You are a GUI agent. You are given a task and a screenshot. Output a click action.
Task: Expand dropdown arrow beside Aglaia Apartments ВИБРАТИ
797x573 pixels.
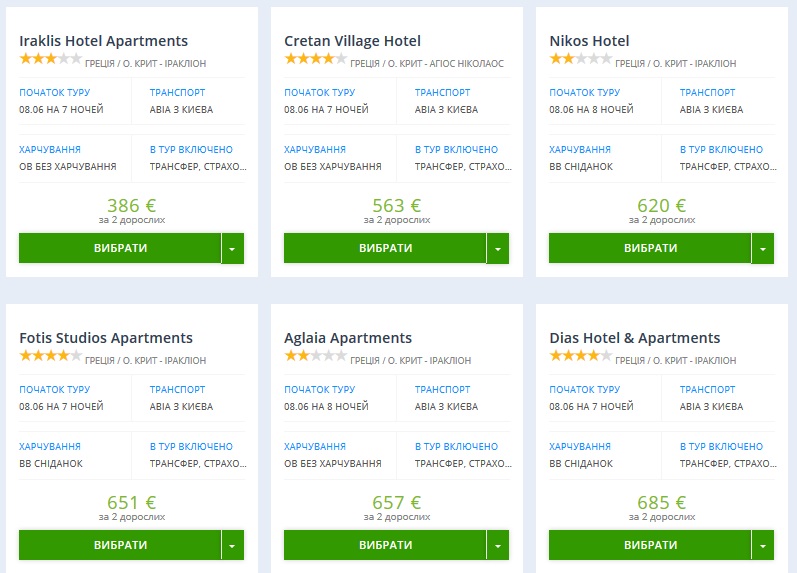[498, 545]
